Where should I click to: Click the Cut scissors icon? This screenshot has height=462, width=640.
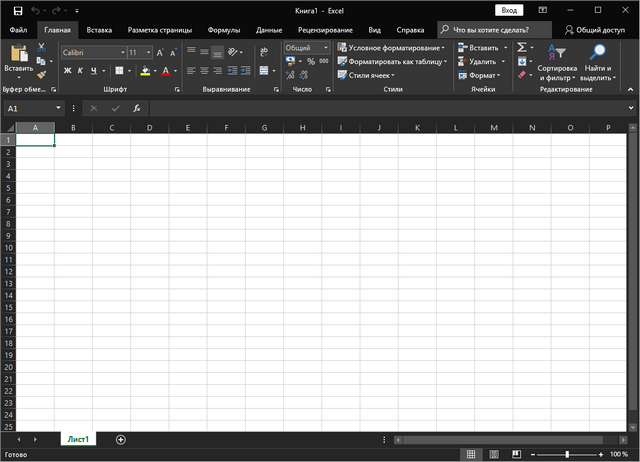coord(42,47)
